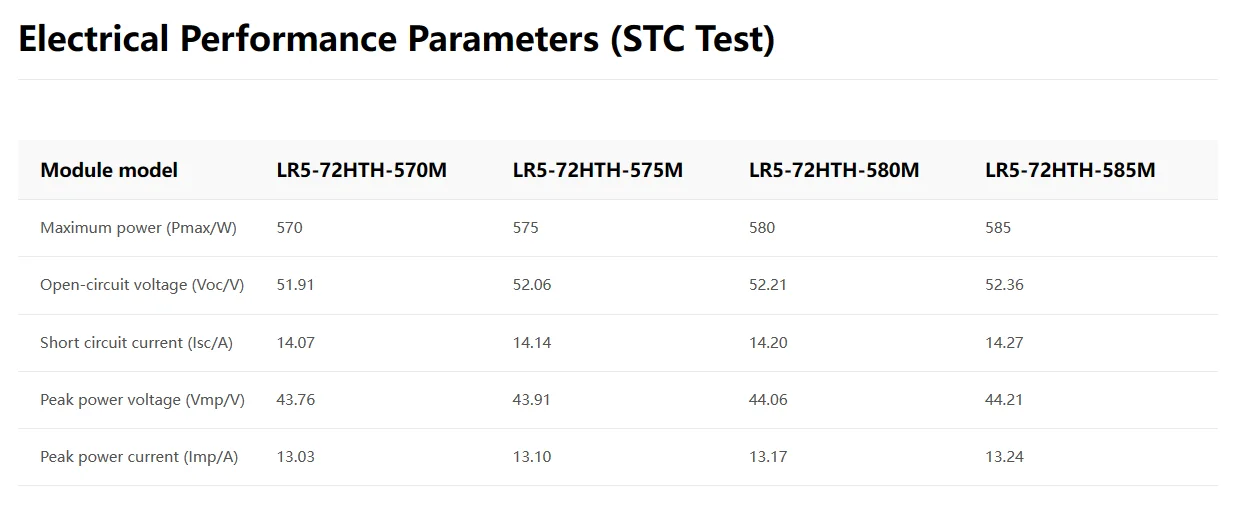The width and height of the screenshot is (1241, 529).
Task: Click the Short circuit current (Isc/A) label
Action: click(x=136, y=343)
